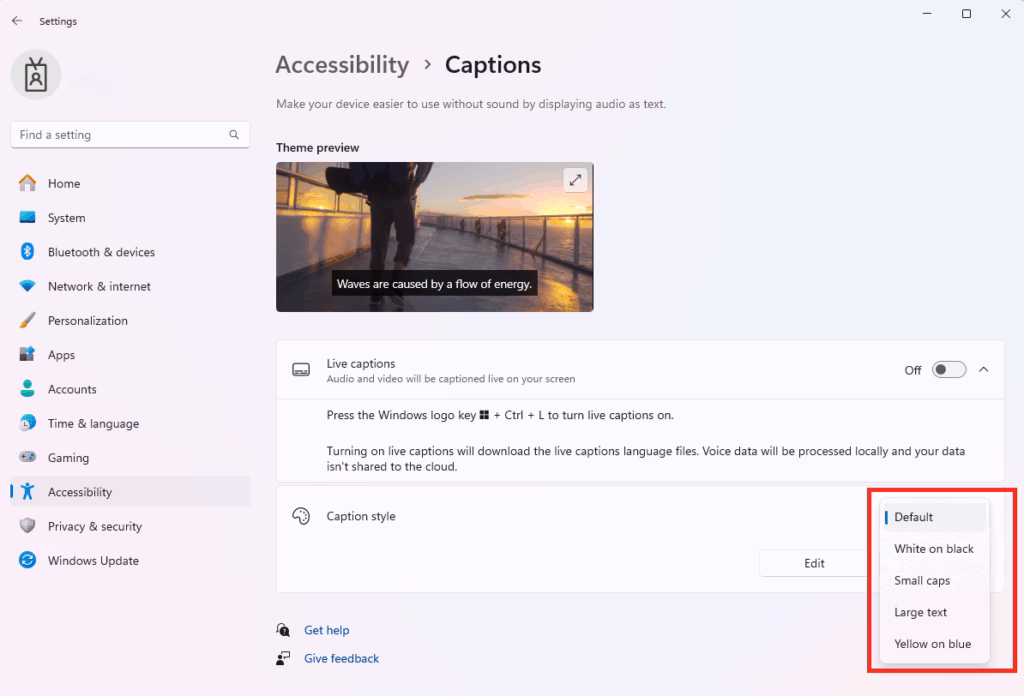Open the Home settings page
This screenshot has width=1024, height=696.
tap(131, 183)
